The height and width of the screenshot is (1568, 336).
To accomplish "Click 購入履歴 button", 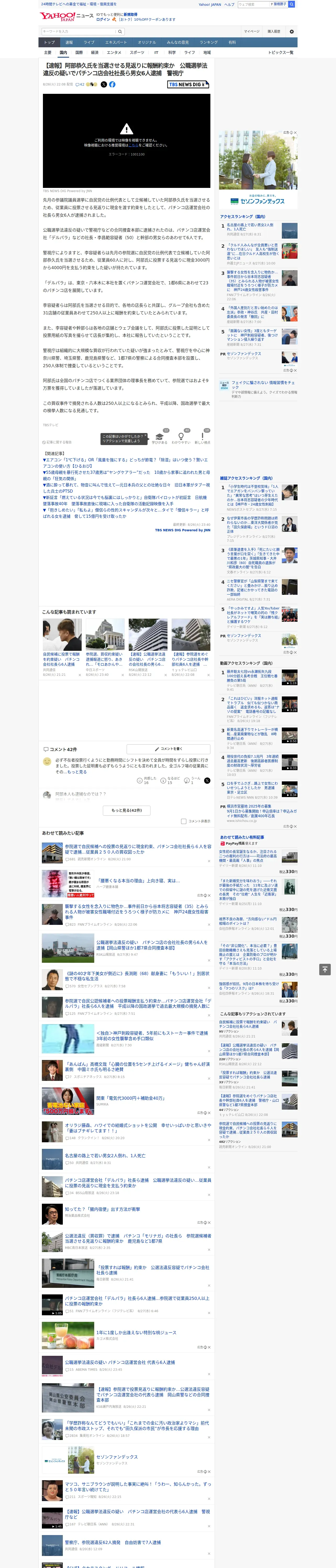I will click(274, 32).
